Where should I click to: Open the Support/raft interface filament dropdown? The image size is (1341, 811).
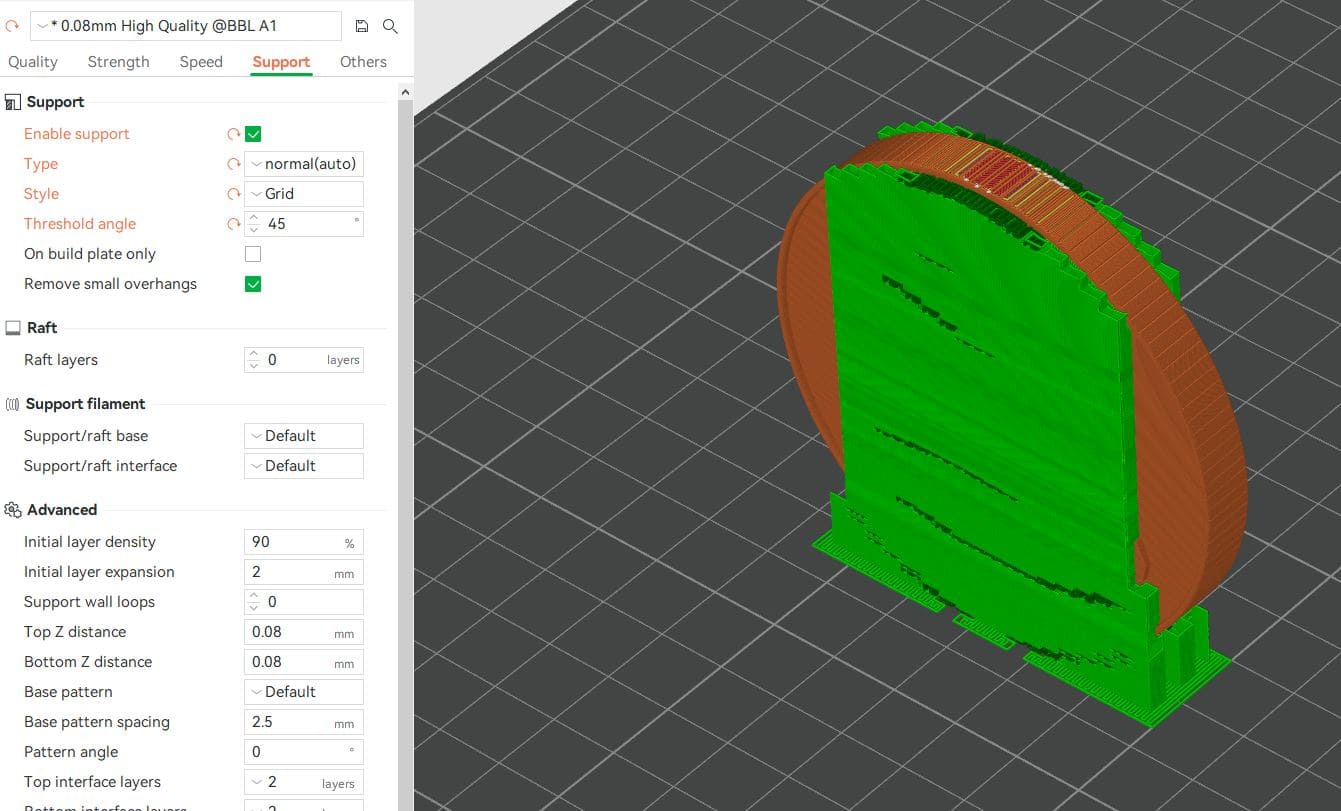click(x=304, y=466)
